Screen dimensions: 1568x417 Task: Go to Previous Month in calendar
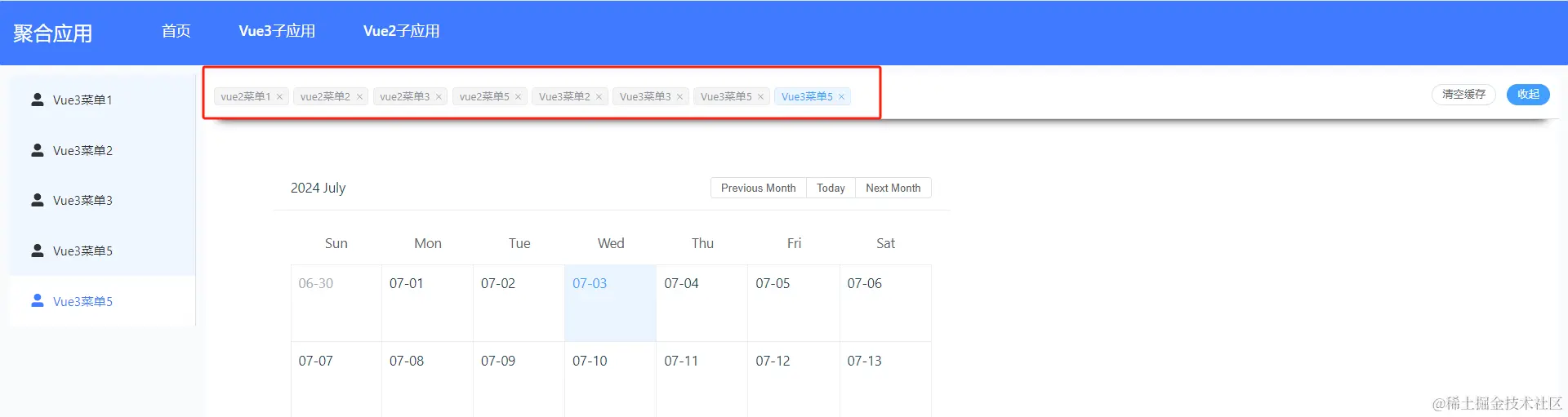tap(758, 188)
